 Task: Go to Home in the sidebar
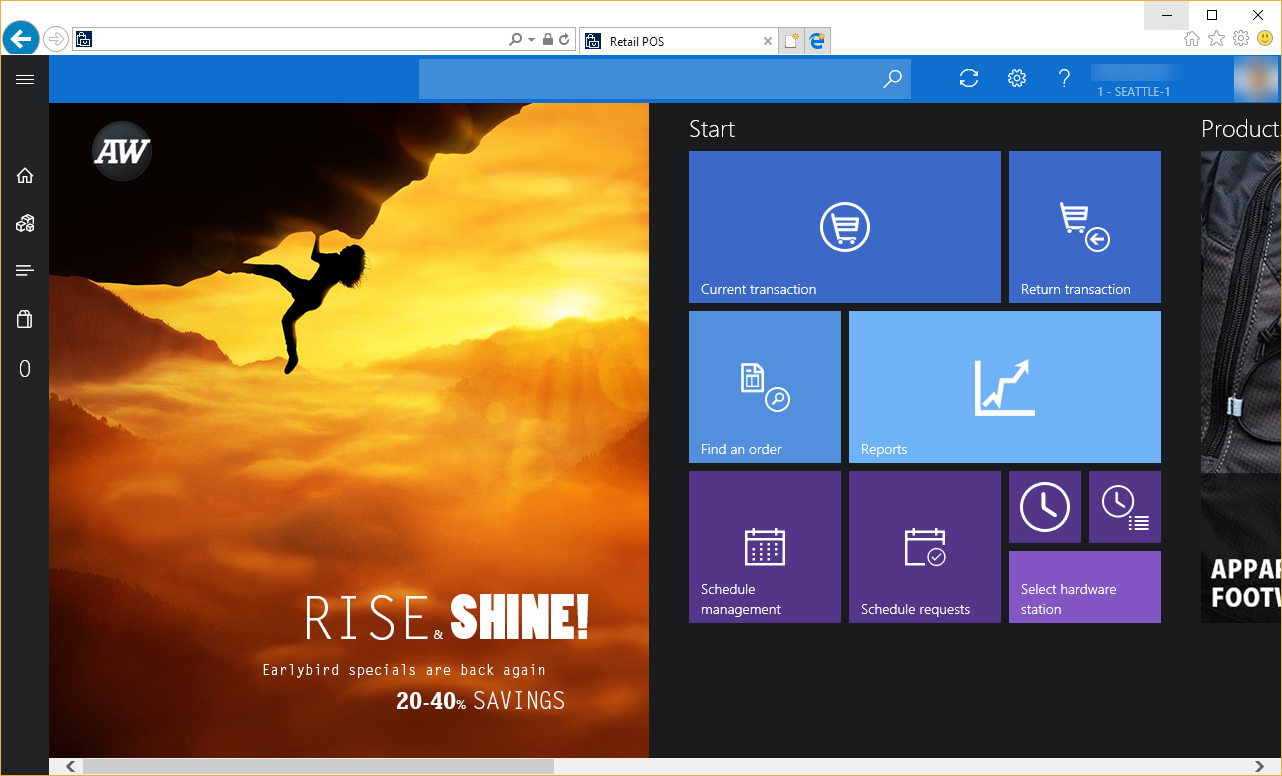25,176
